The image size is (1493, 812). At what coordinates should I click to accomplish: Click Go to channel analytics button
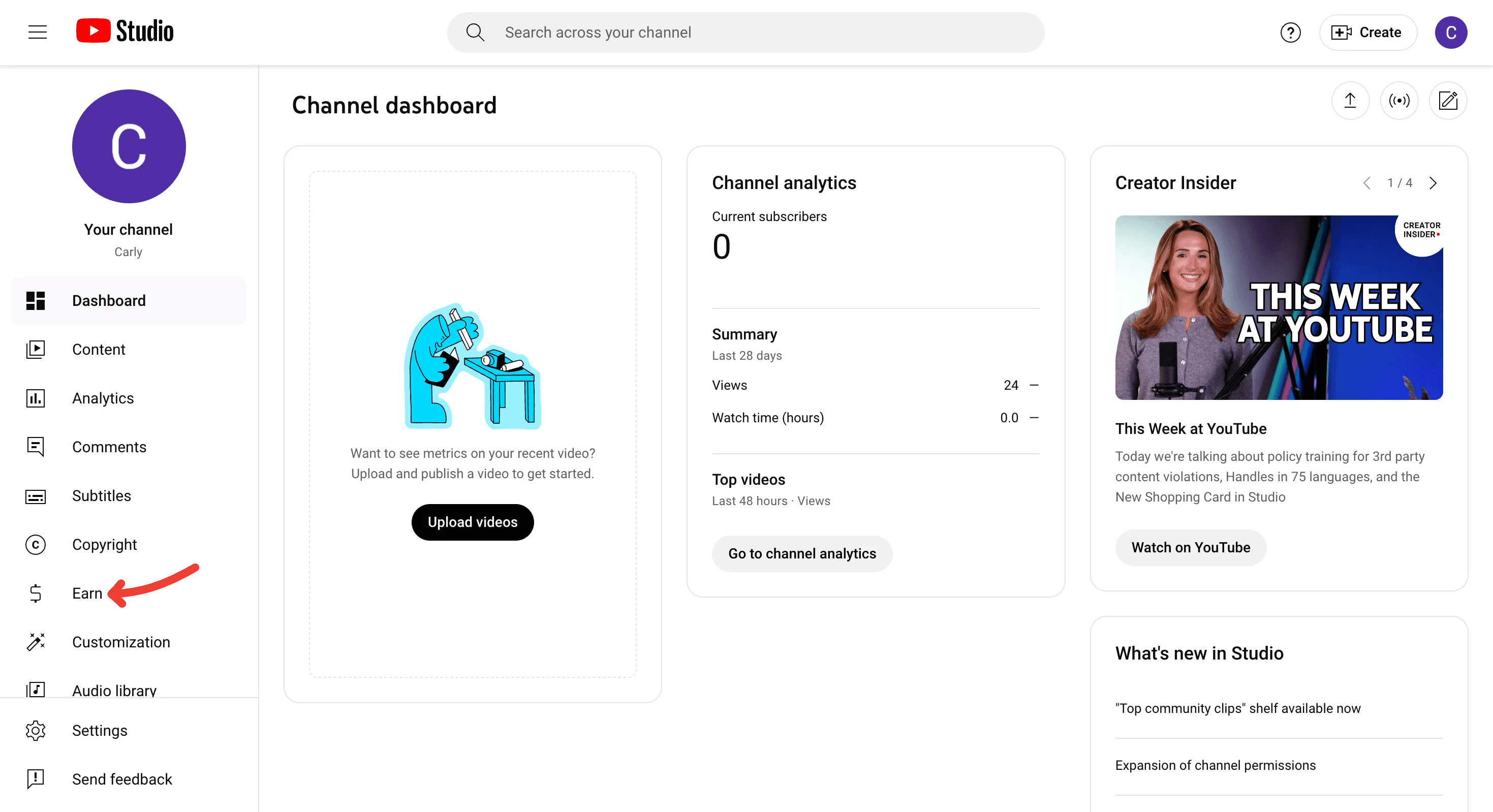click(x=802, y=553)
